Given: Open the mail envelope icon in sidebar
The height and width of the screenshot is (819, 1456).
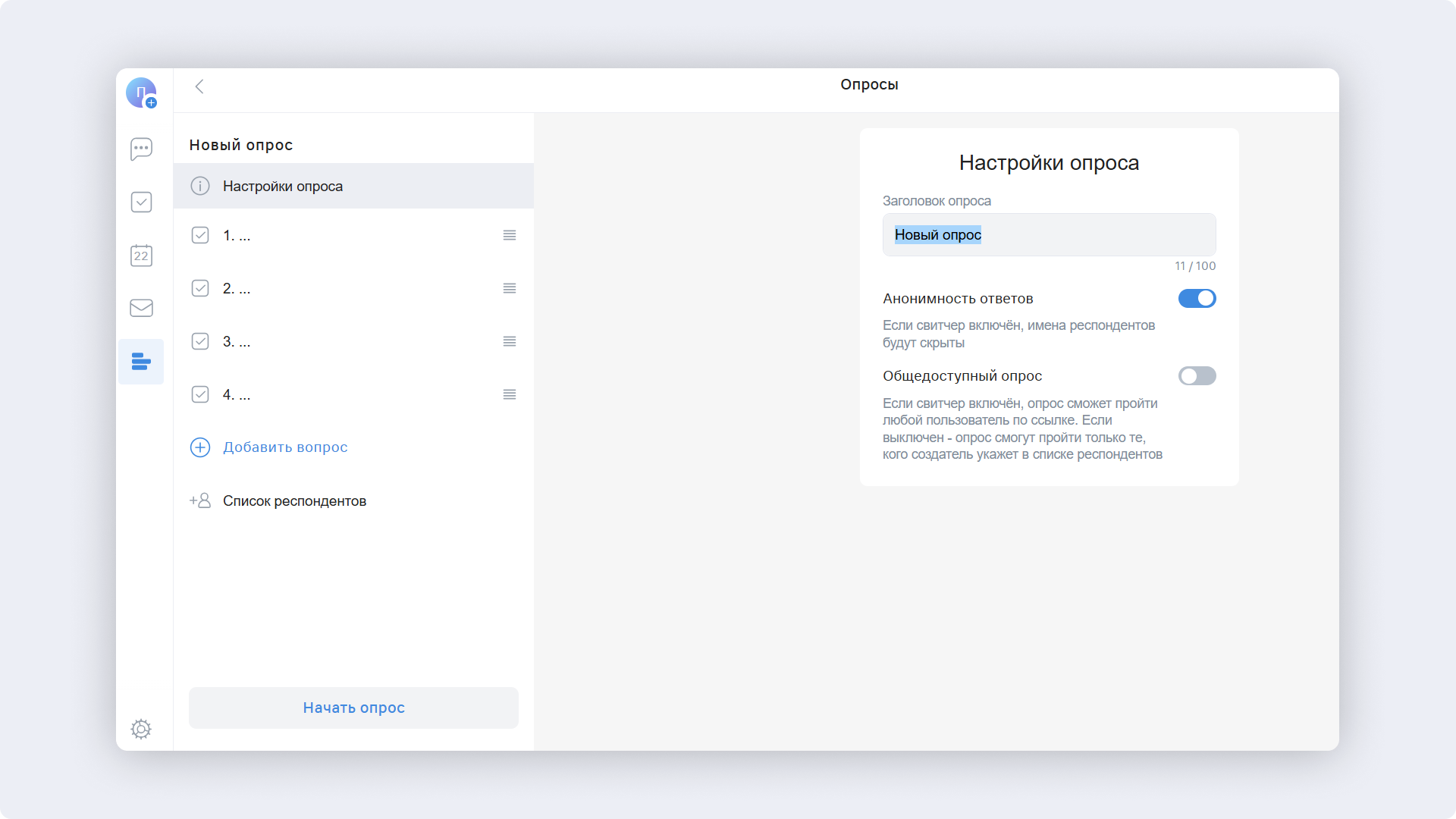Looking at the screenshot, I should [x=141, y=308].
